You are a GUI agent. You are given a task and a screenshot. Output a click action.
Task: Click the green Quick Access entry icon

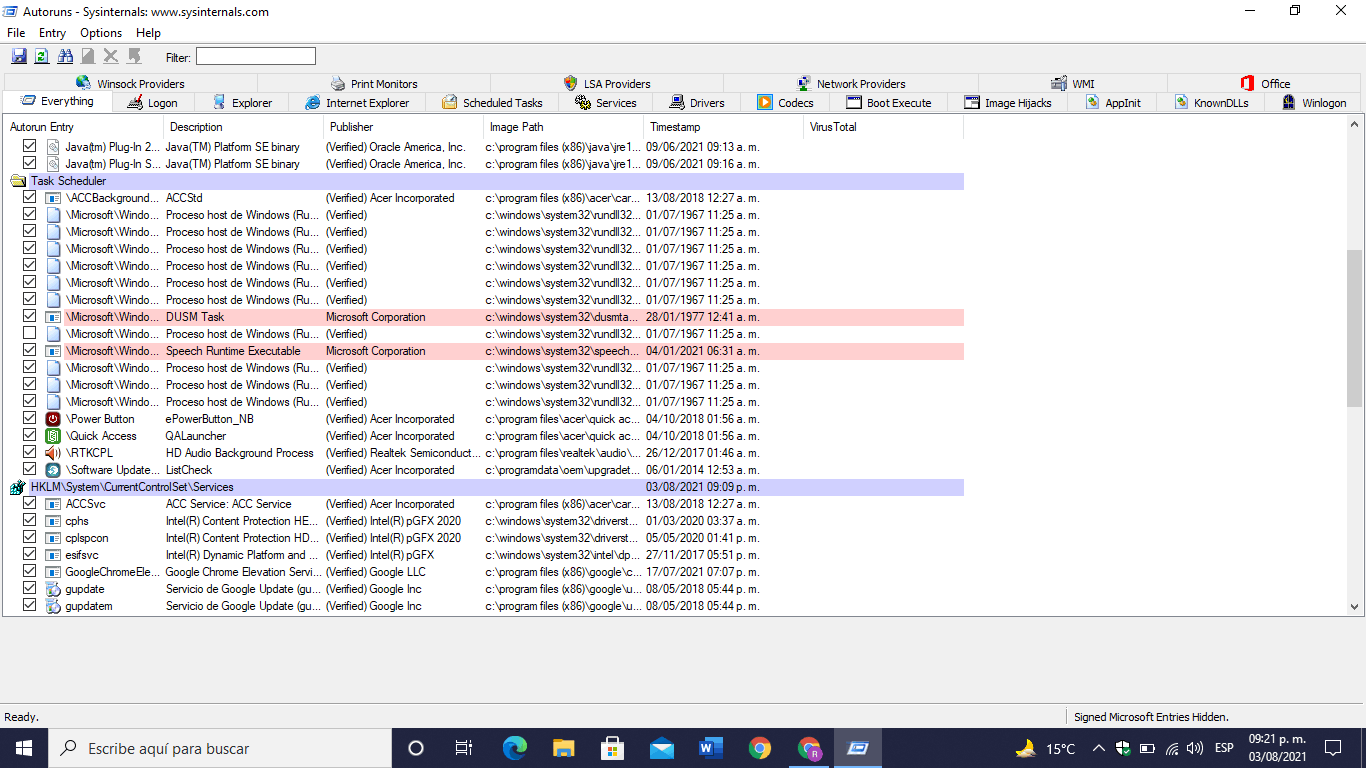pyautogui.click(x=53, y=436)
